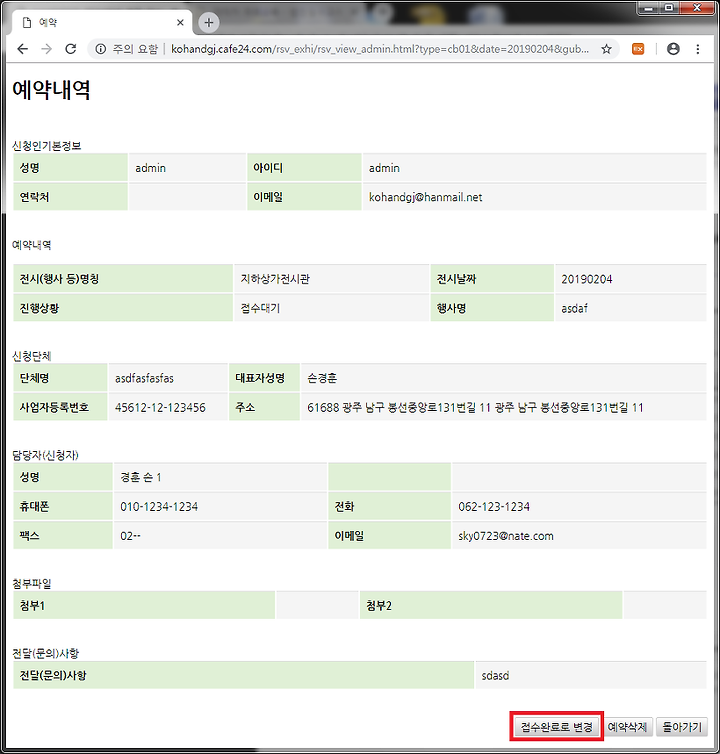Click the email sky0723@nate.com
720x754 pixels.
(506, 536)
